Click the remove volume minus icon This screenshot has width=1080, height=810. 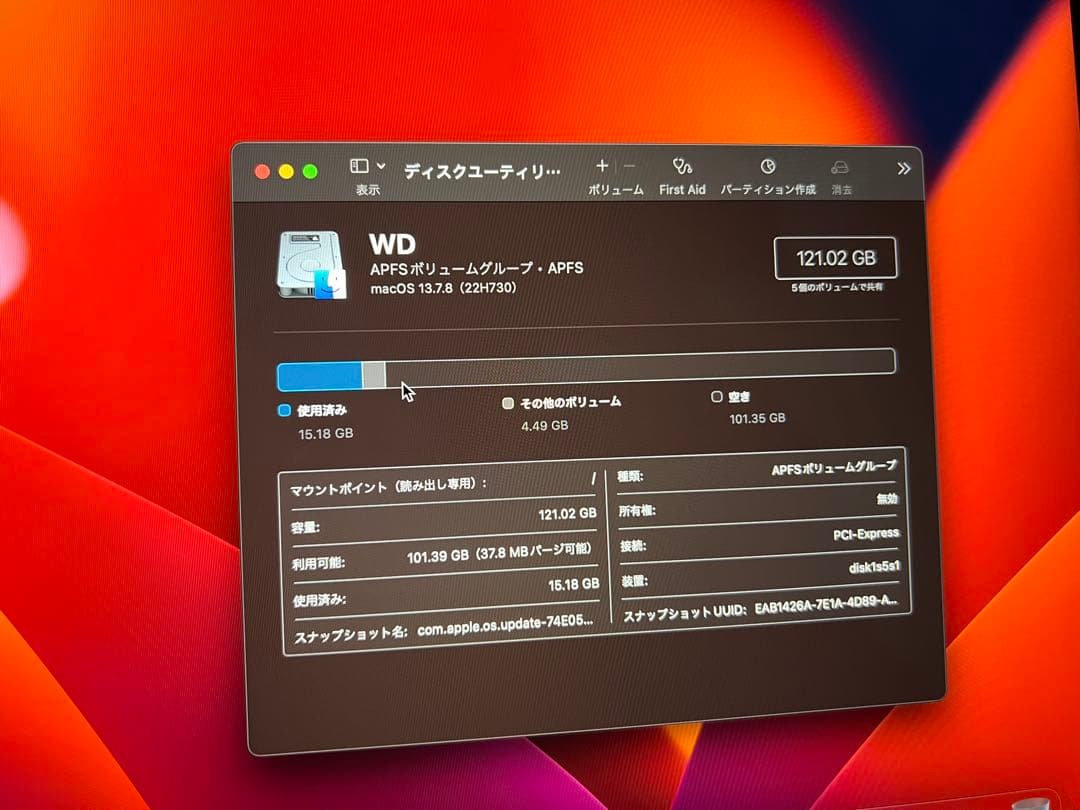tap(629, 166)
